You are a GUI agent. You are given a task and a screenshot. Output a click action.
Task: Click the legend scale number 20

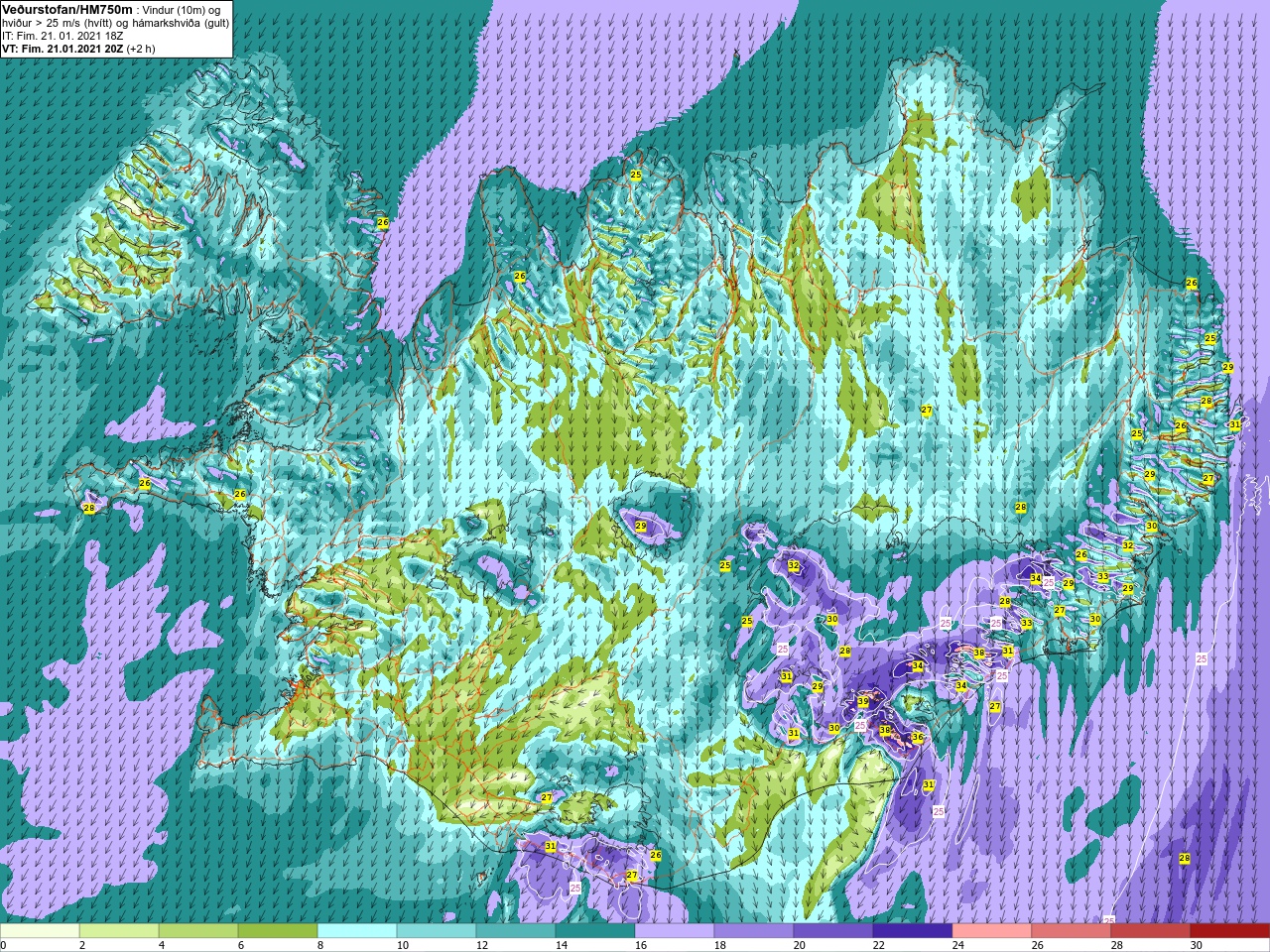coord(799,945)
